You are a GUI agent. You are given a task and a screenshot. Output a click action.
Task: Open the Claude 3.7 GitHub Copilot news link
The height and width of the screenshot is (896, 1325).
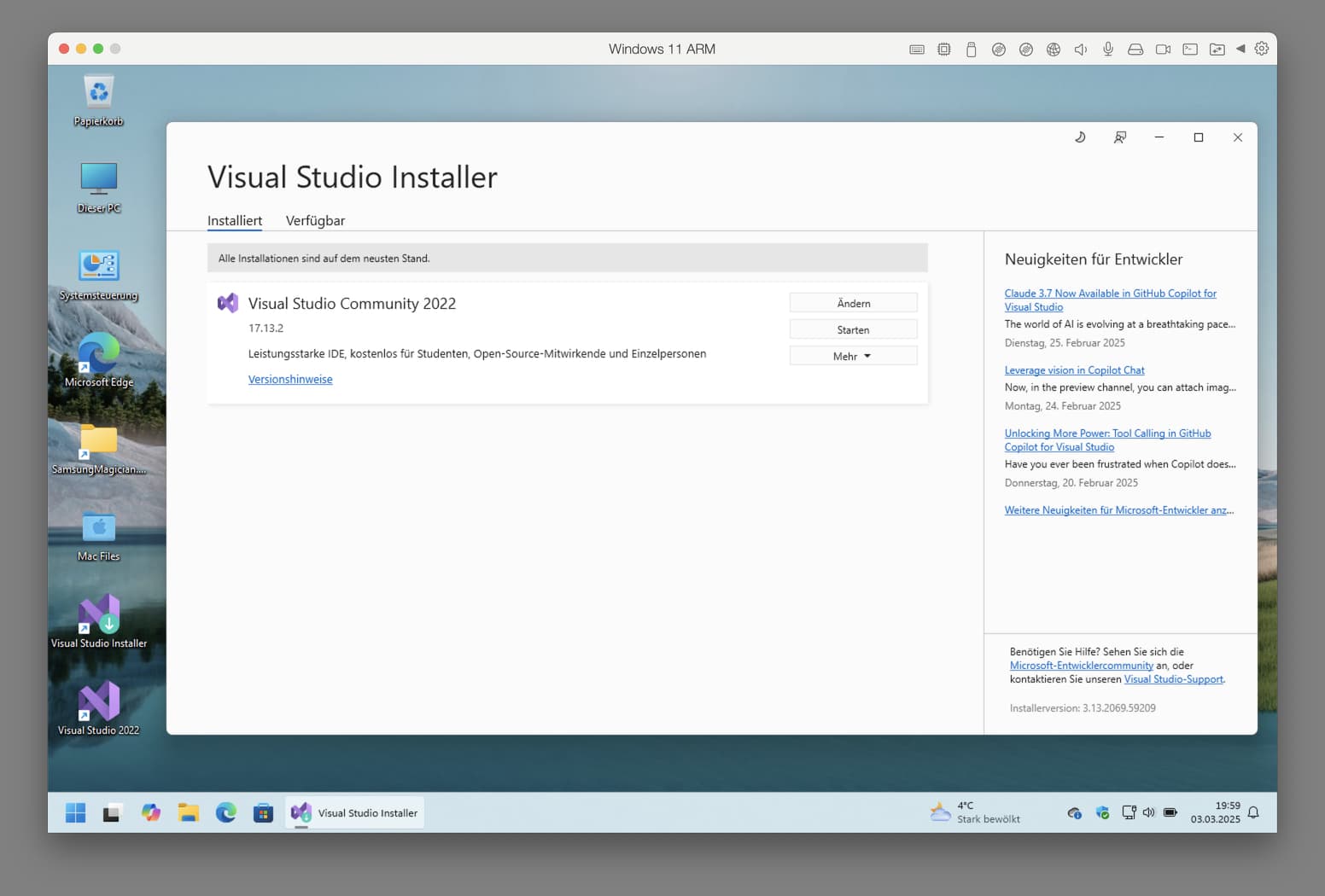pyautogui.click(x=1110, y=300)
